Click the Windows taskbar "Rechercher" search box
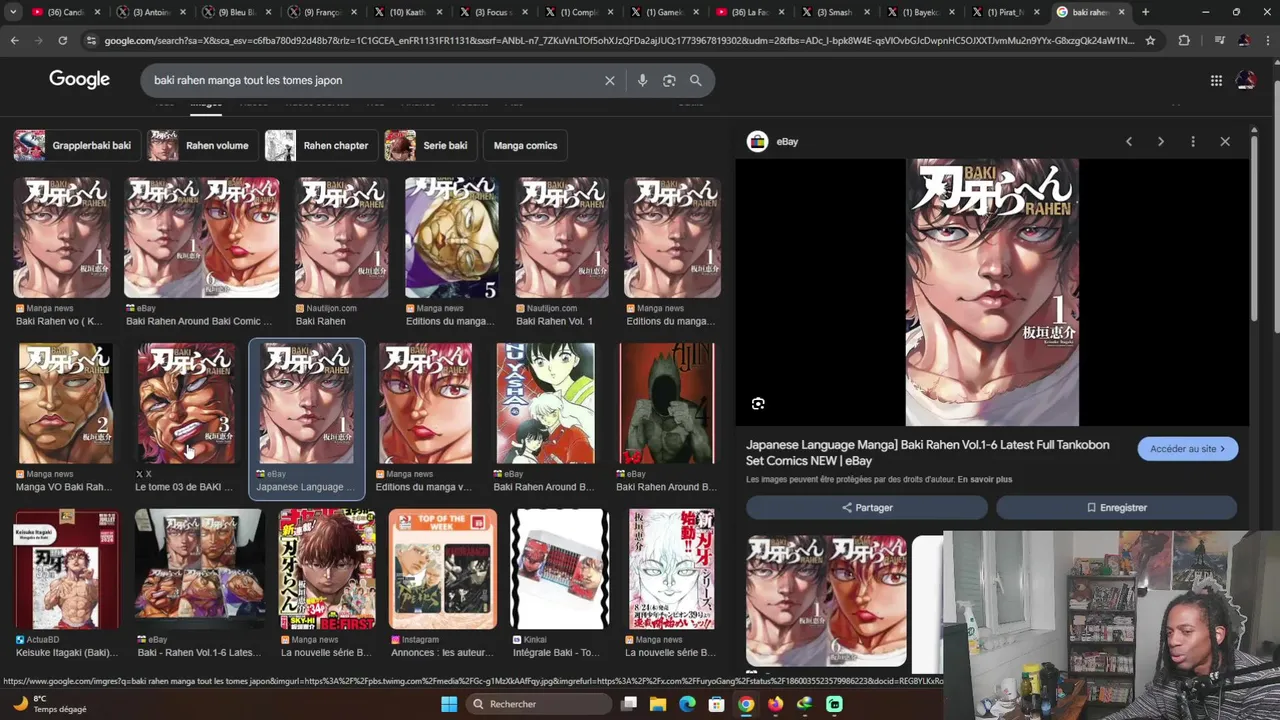 tap(540, 704)
